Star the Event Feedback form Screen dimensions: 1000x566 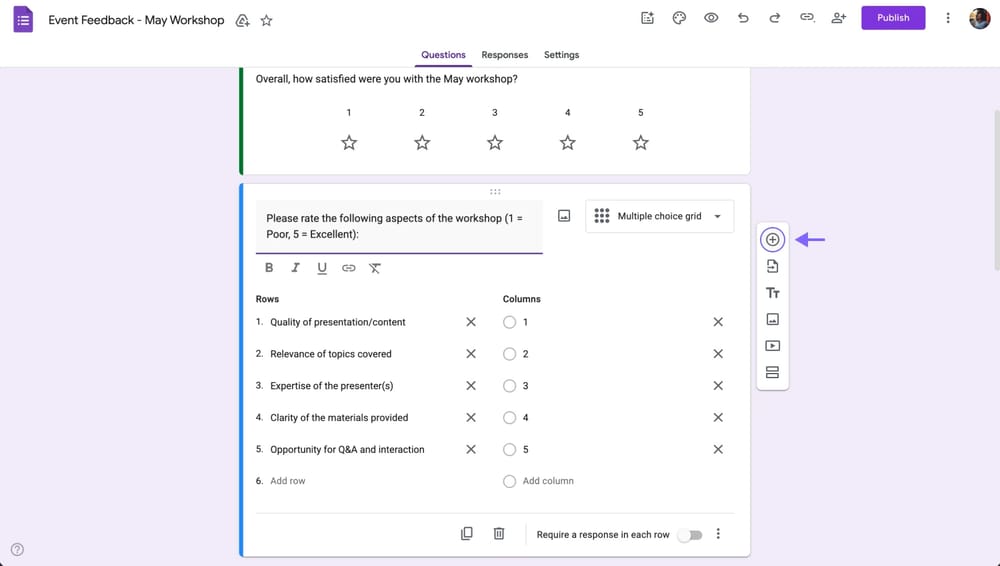[267, 20]
